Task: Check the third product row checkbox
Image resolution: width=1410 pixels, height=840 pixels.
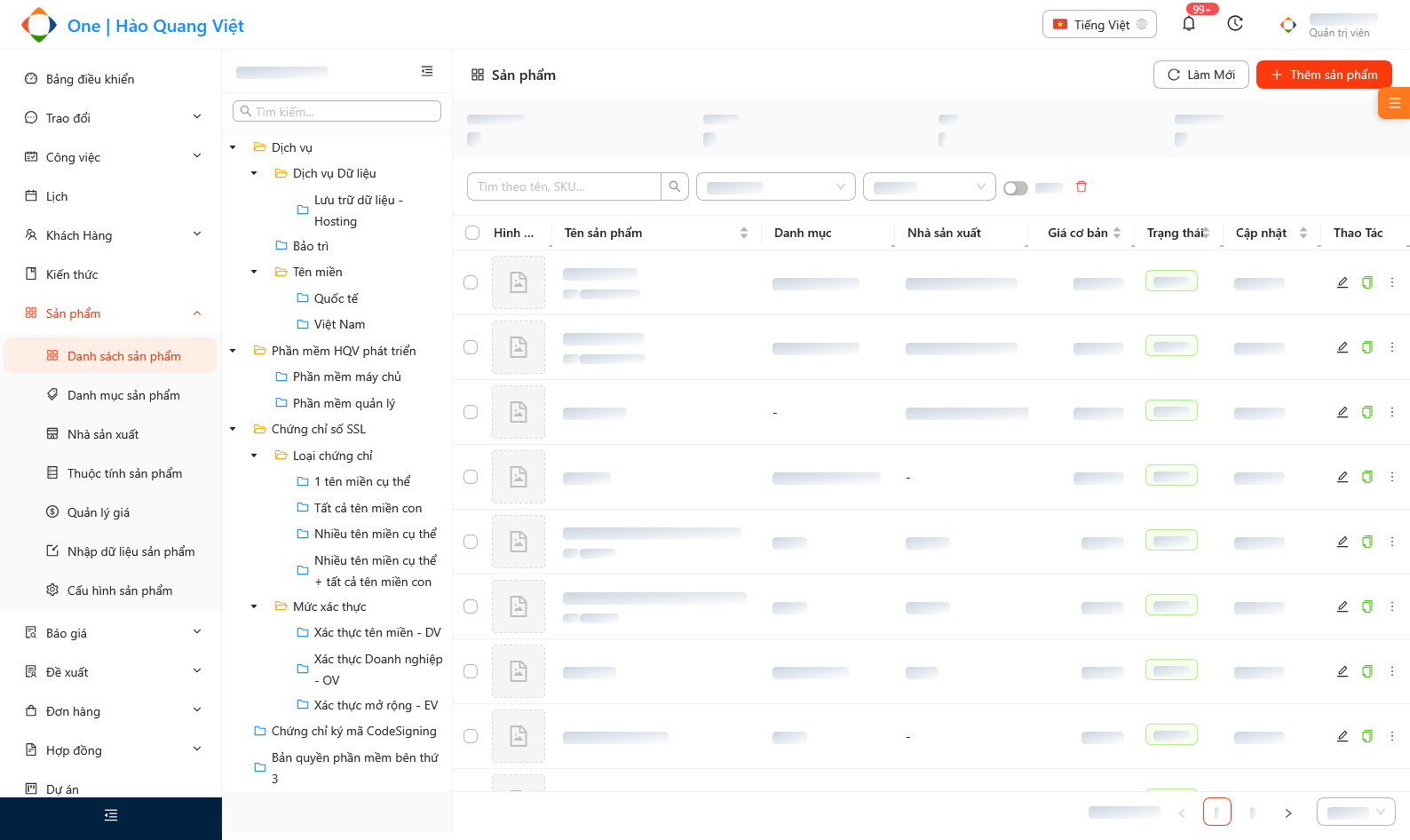Action: [471, 412]
